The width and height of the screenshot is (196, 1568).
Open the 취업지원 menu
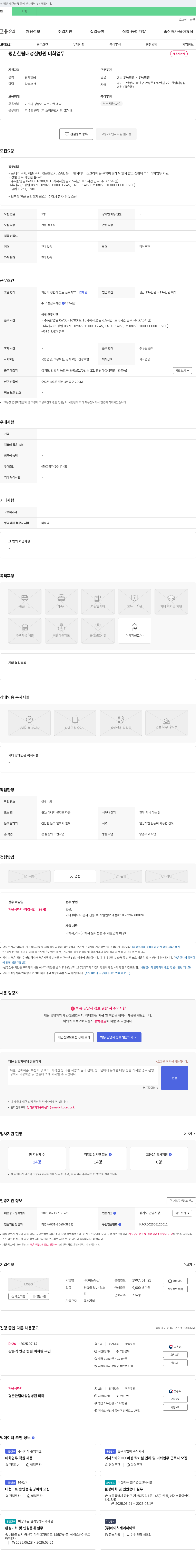pyautogui.click(x=65, y=32)
